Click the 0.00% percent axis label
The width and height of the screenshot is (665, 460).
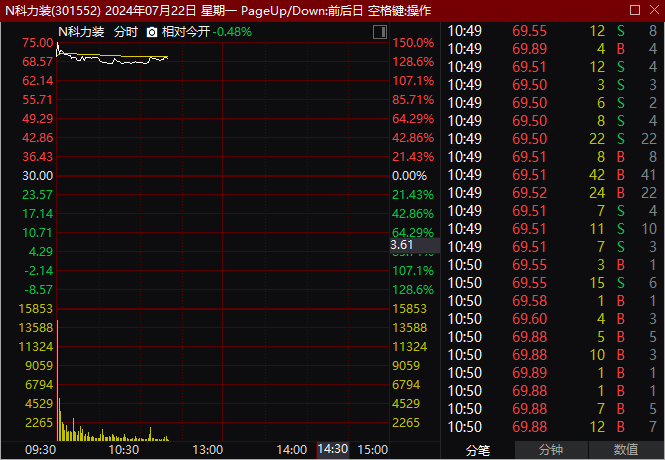(x=409, y=176)
